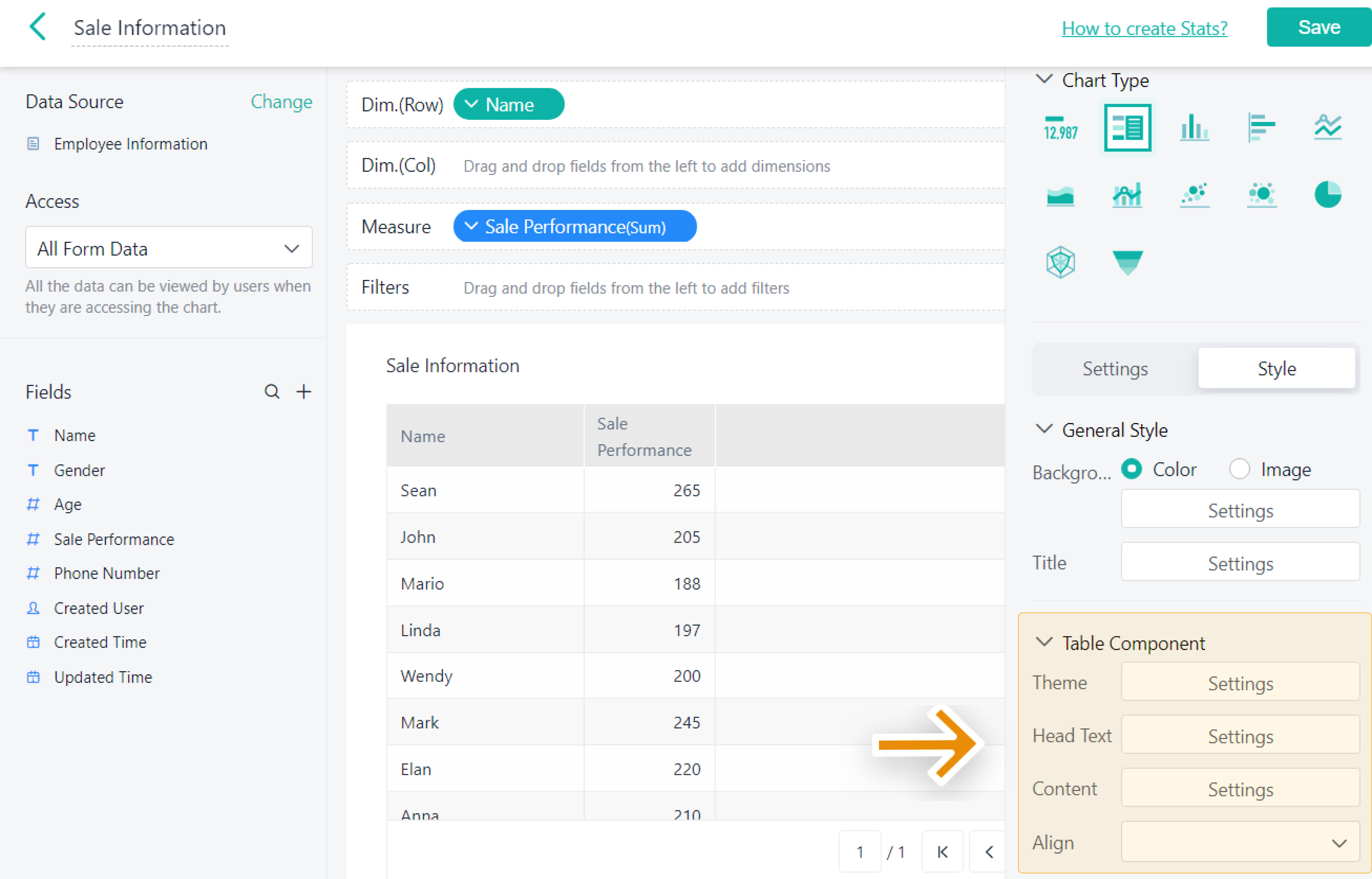Open the All Form Data access dropdown
1372x879 pixels.
pos(169,248)
